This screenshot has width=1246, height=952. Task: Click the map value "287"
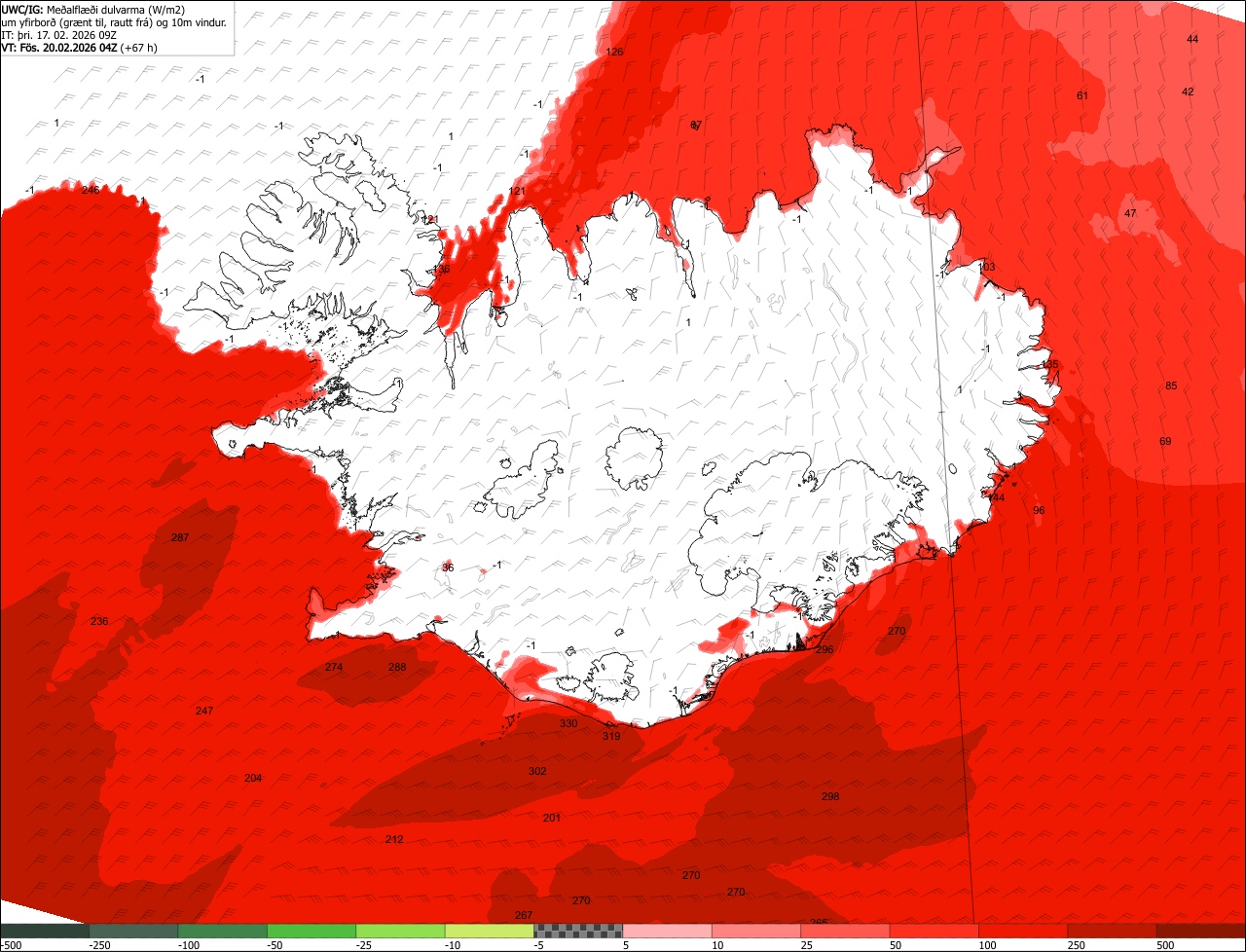(180, 538)
